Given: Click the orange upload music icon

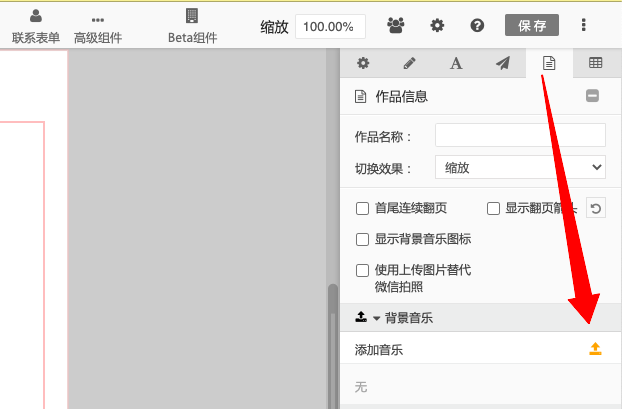Looking at the screenshot, I should [x=595, y=349].
